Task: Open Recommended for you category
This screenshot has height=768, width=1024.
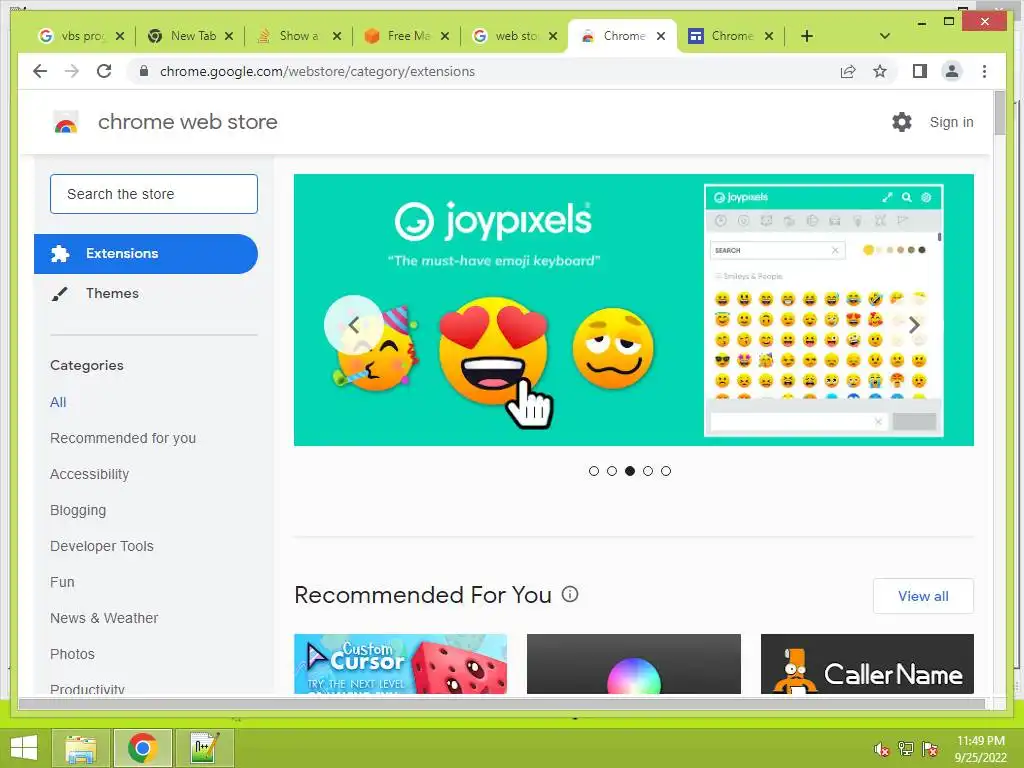Action: (x=123, y=438)
